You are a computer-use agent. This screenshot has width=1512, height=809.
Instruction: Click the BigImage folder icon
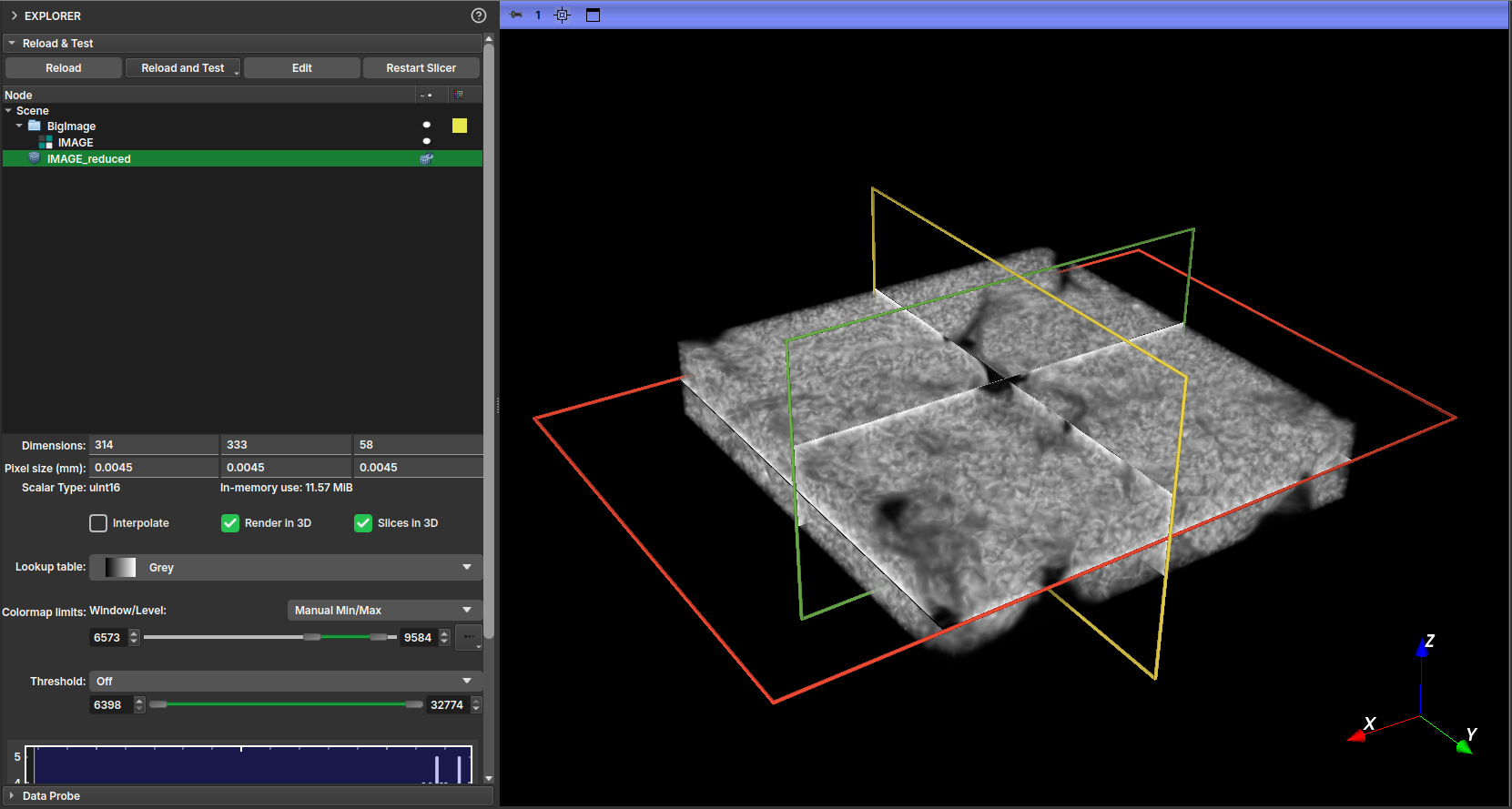coord(35,126)
